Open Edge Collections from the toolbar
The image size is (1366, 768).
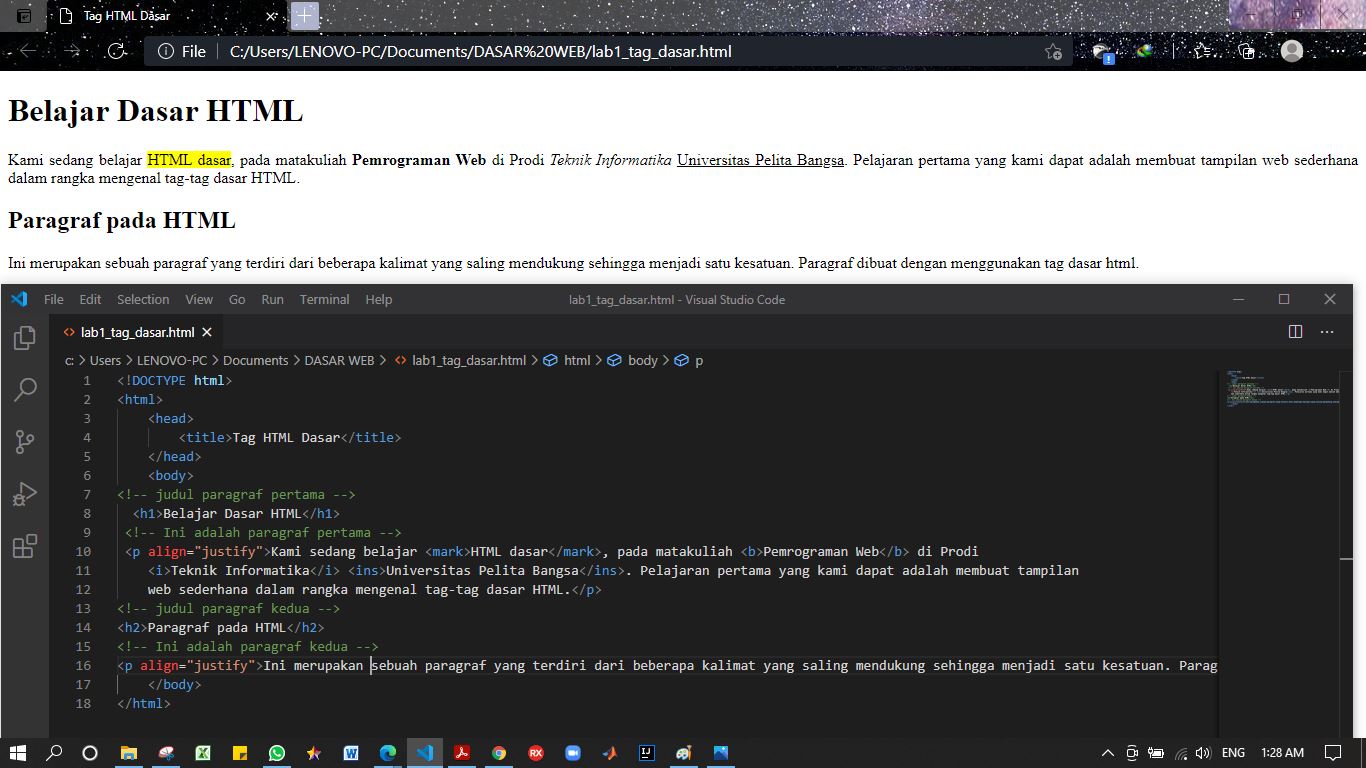[x=1246, y=51]
